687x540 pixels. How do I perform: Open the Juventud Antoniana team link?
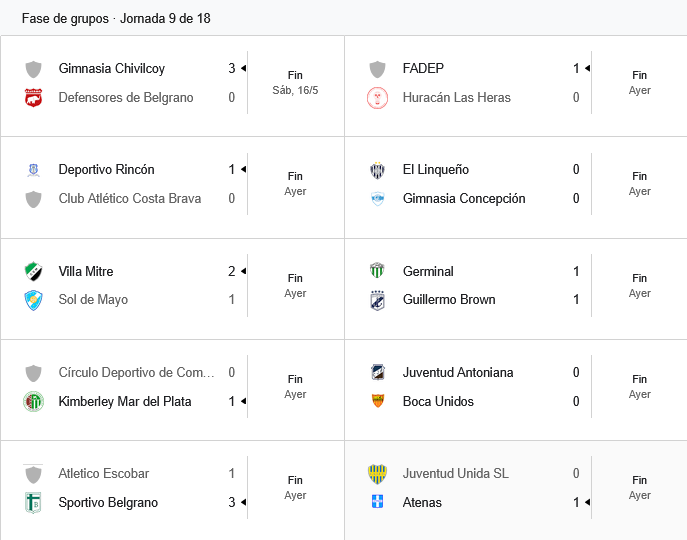click(x=458, y=373)
